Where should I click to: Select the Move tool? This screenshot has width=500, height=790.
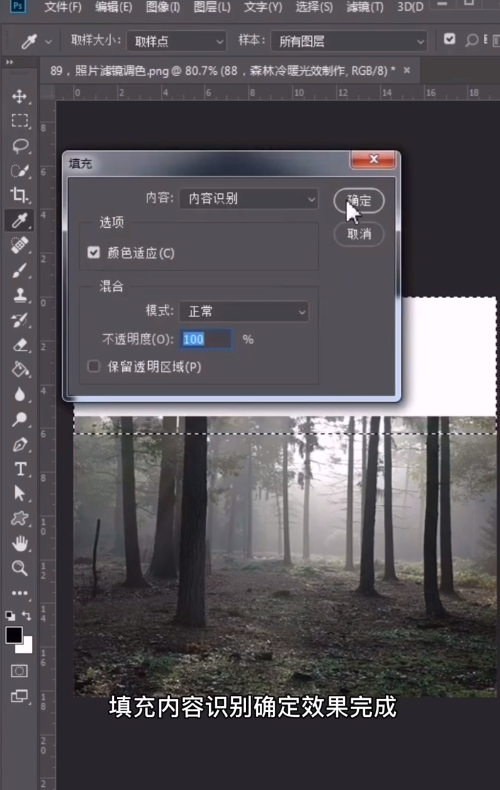point(20,96)
